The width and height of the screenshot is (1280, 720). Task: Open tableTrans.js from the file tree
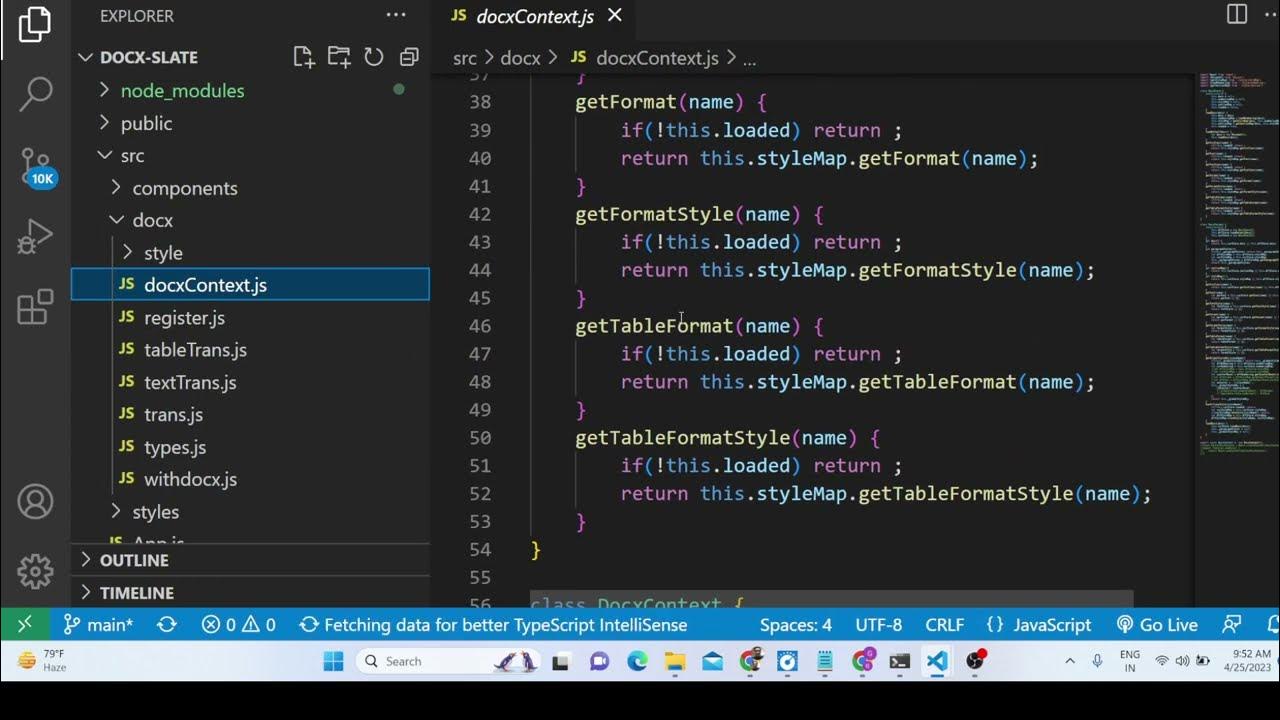coord(195,350)
